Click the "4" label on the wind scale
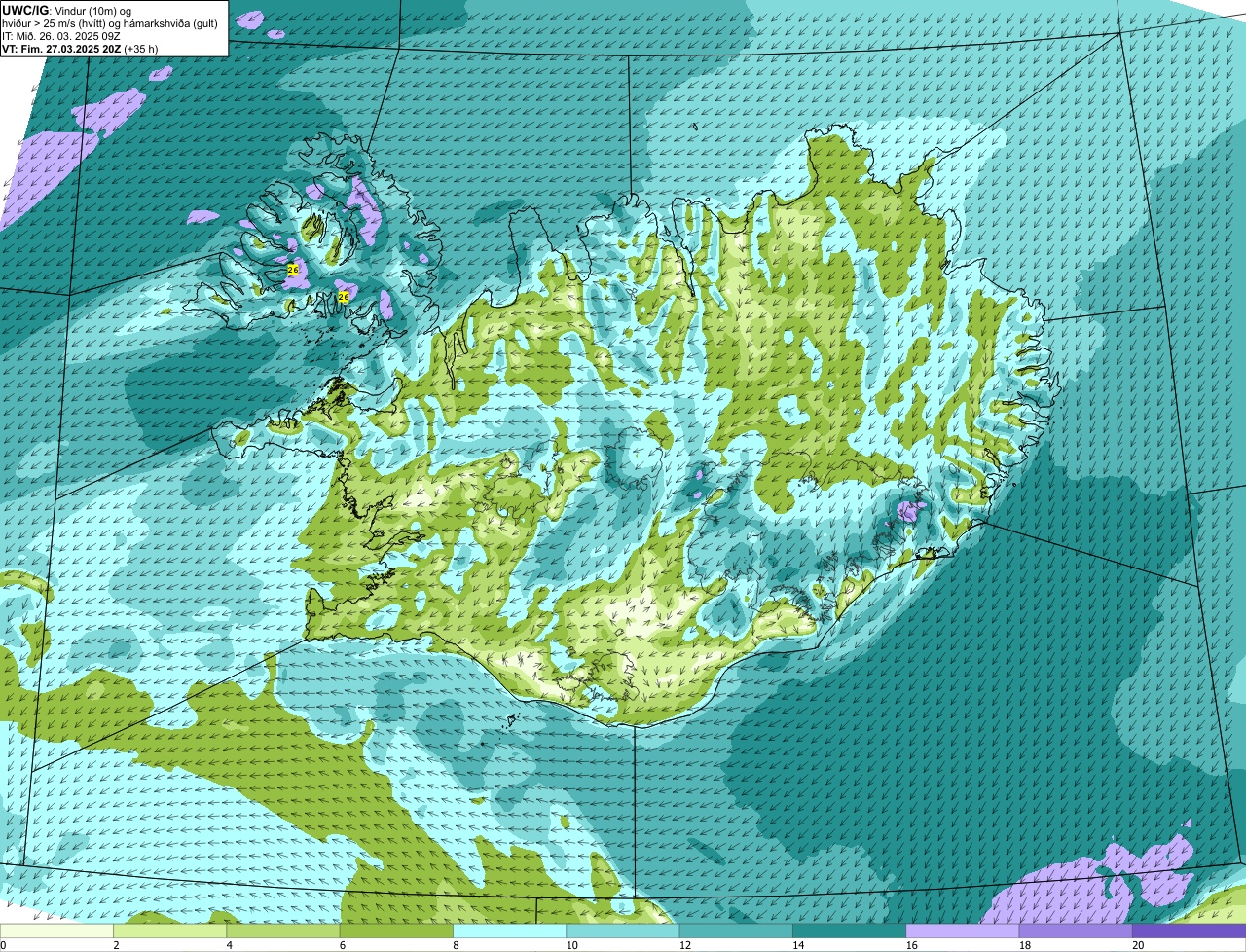 [229, 945]
